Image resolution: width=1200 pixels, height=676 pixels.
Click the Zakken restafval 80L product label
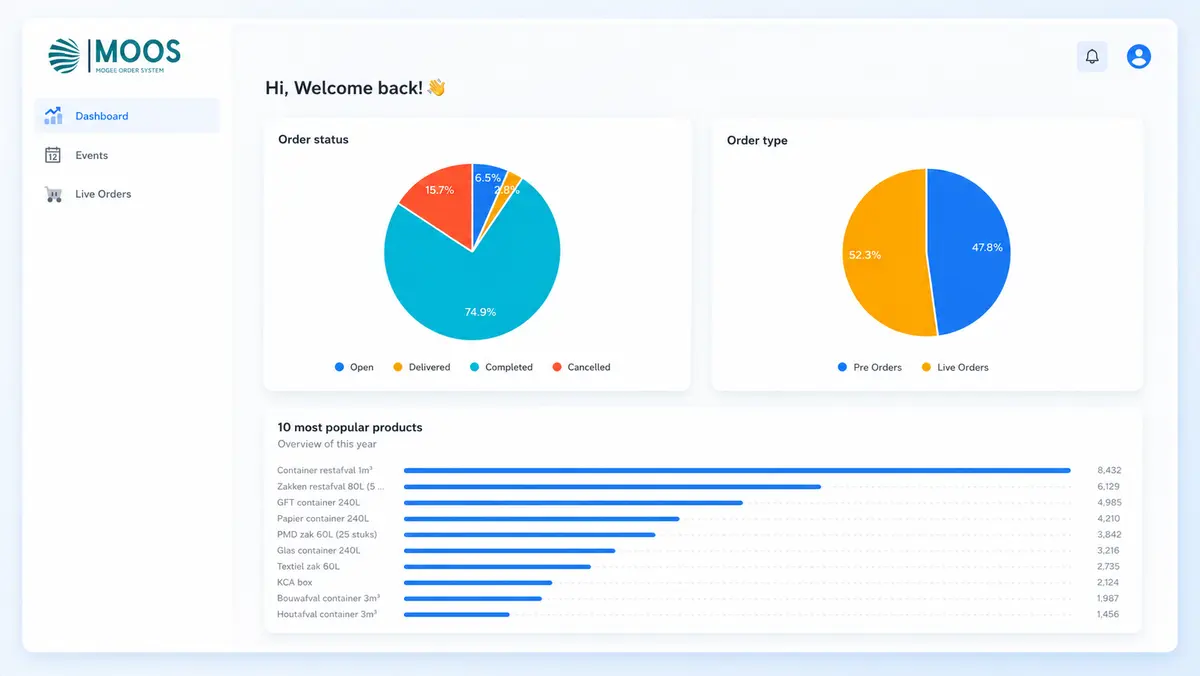(331, 486)
